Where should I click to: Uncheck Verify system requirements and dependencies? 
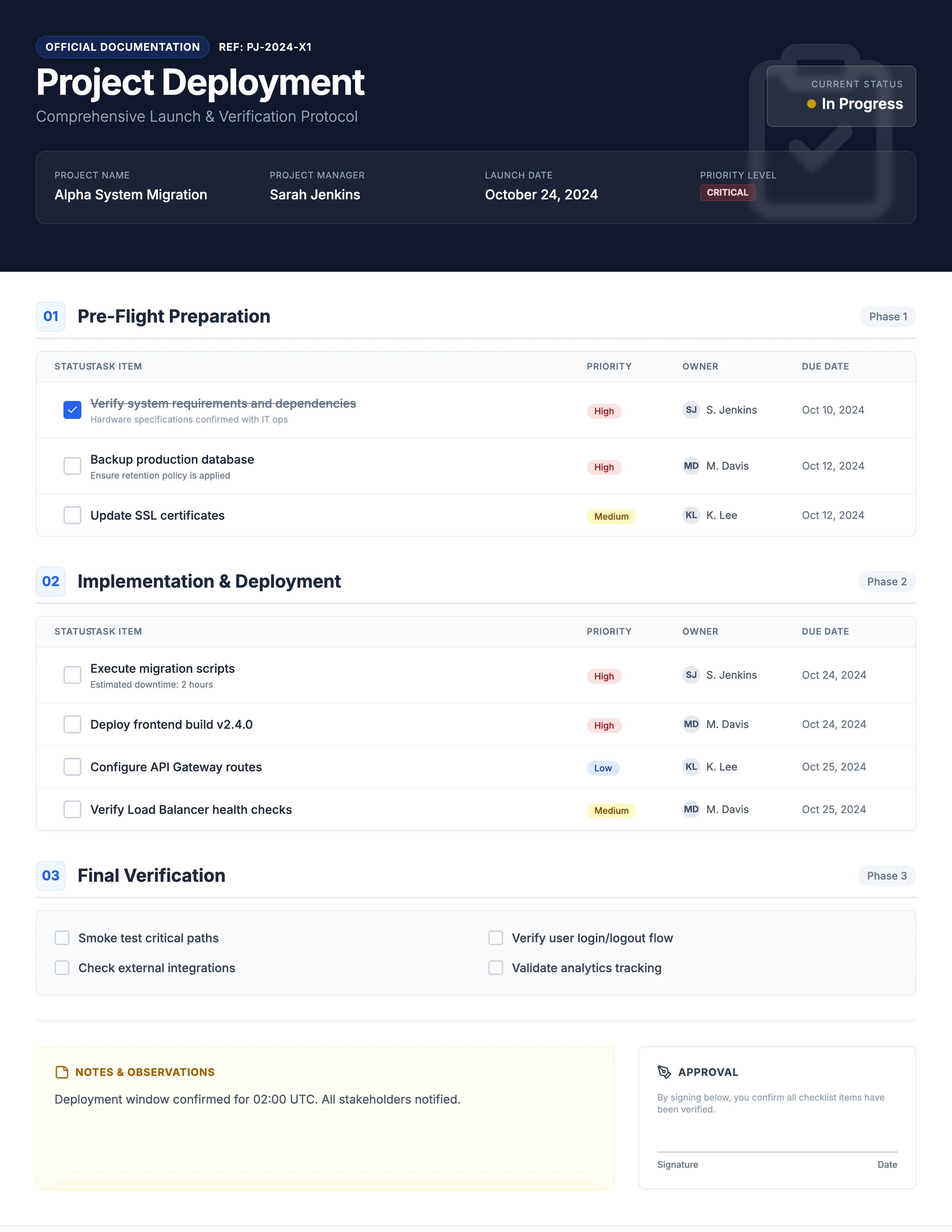tap(72, 410)
